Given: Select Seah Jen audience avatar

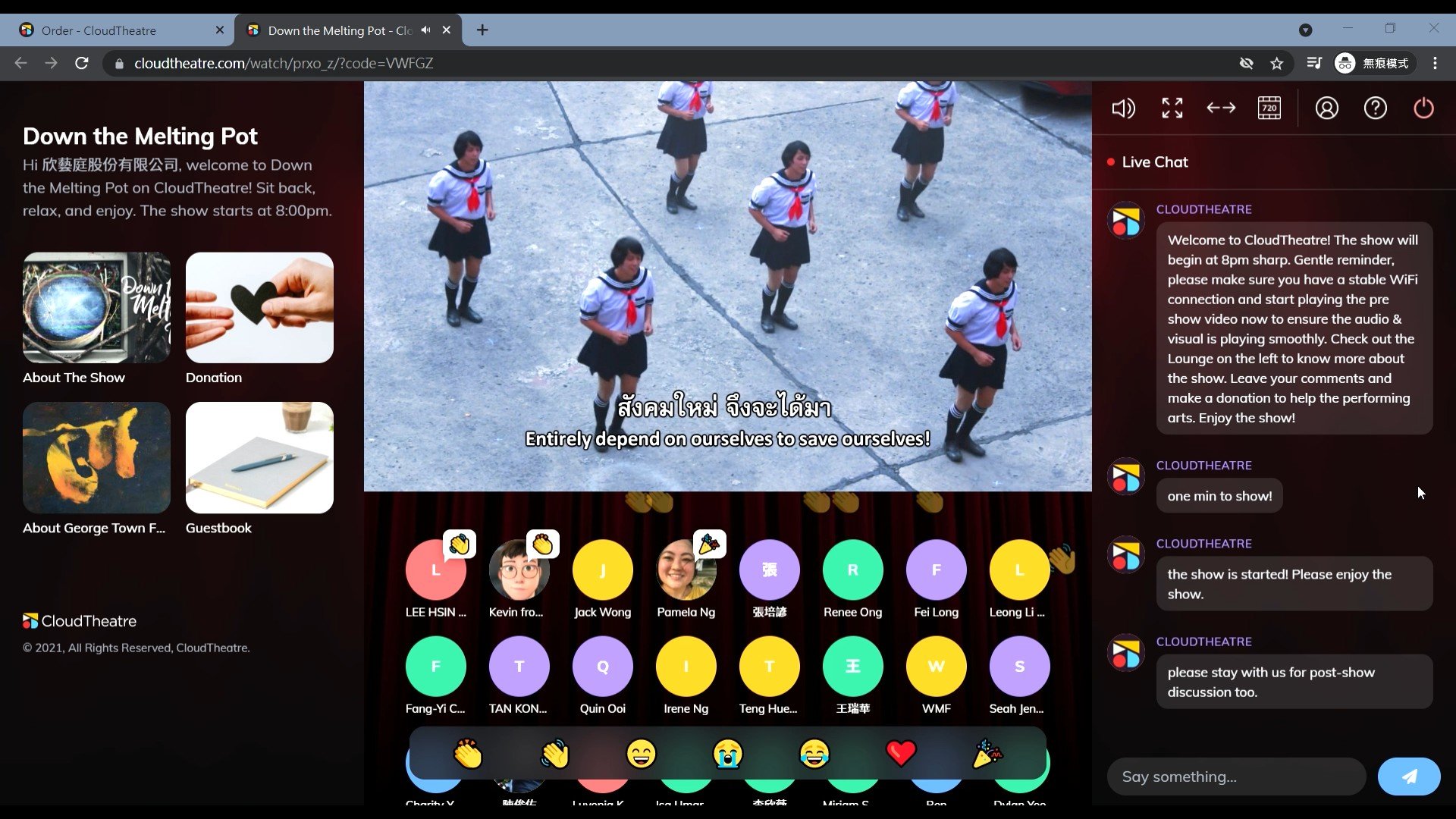Looking at the screenshot, I should pos(1020,666).
